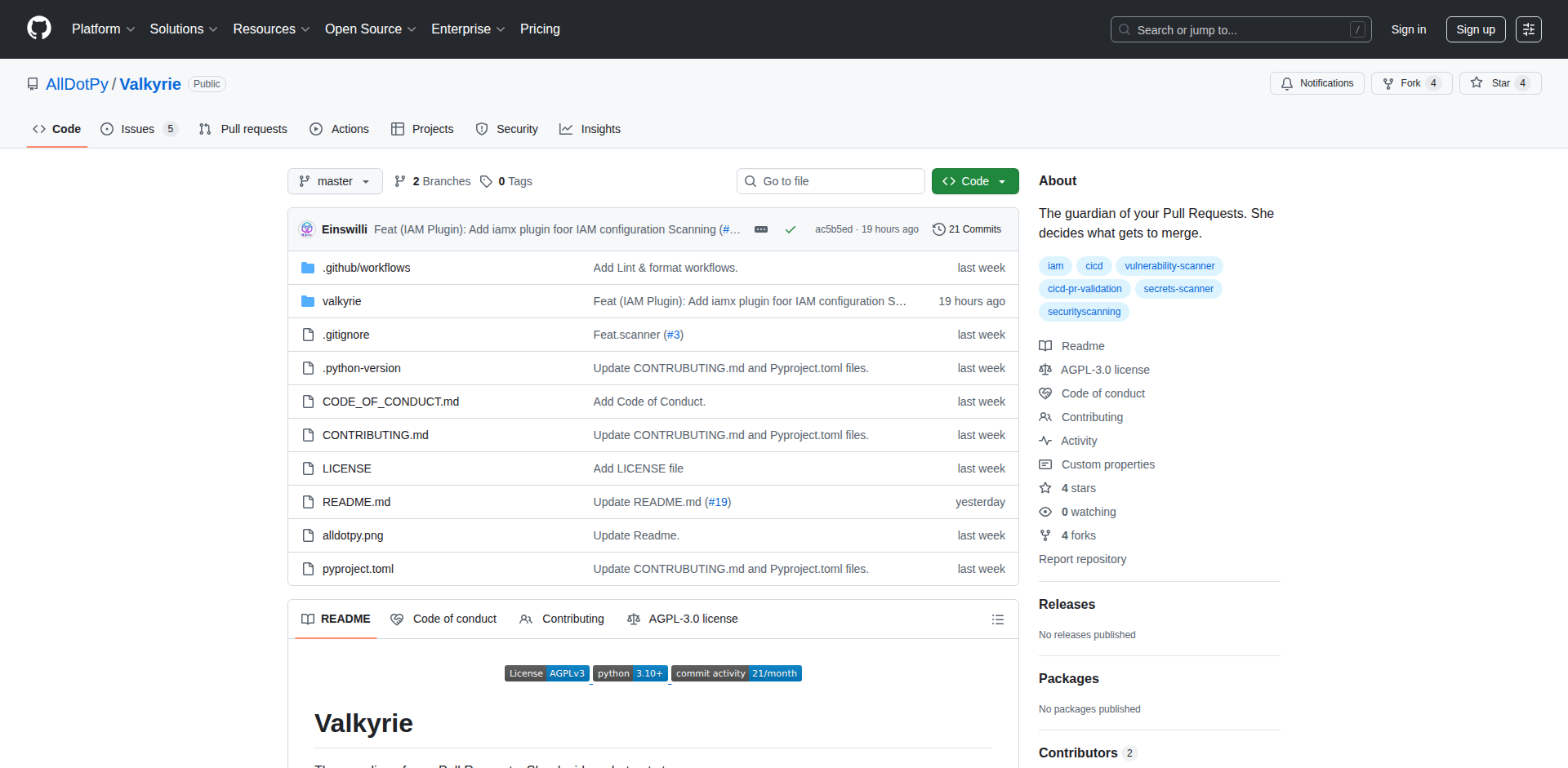This screenshot has width=1568, height=768.
Task: Open the valkyrie folder
Action: coord(341,301)
